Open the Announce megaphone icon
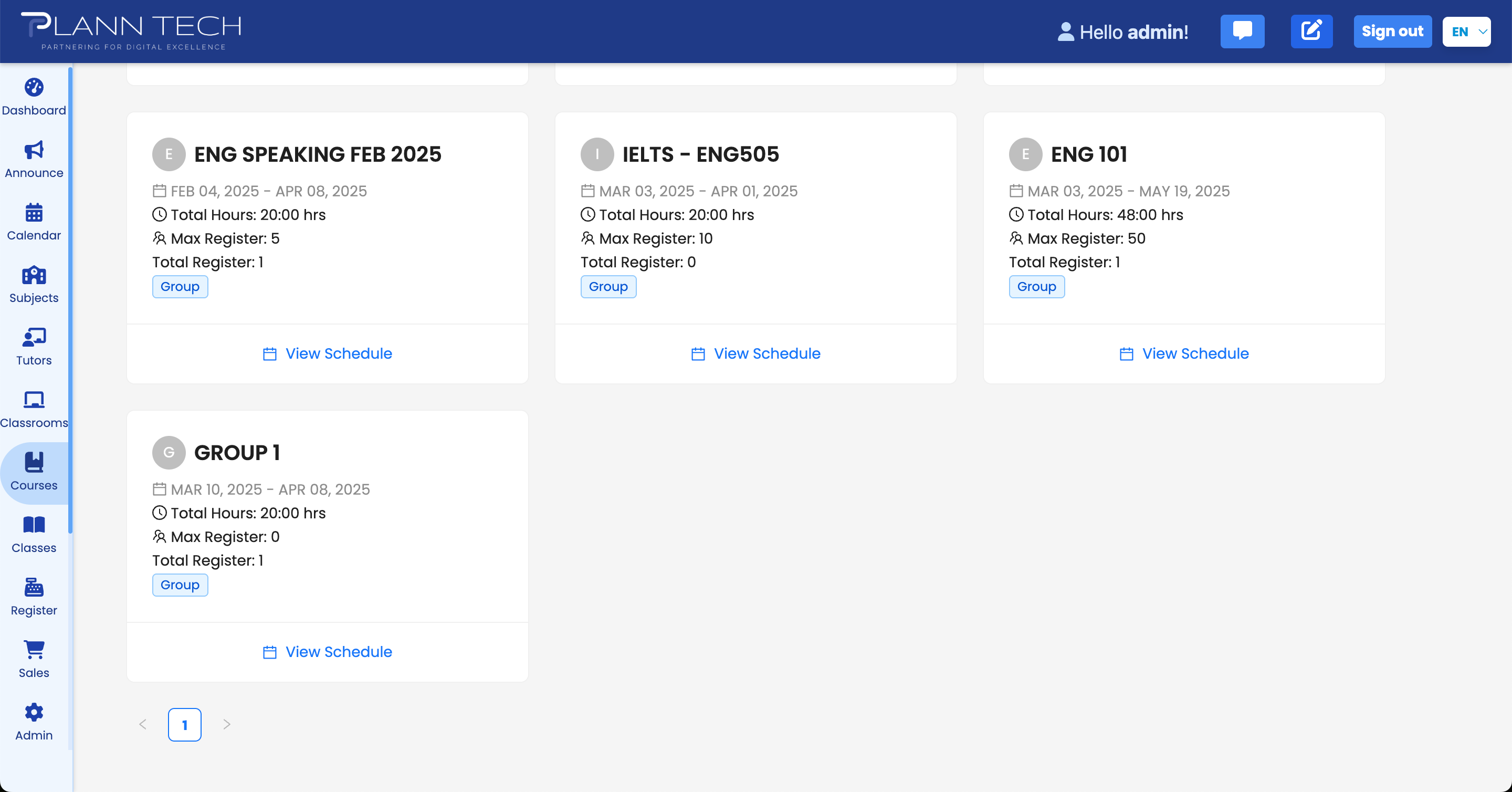This screenshot has height=792, width=1512. coord(34,150)
